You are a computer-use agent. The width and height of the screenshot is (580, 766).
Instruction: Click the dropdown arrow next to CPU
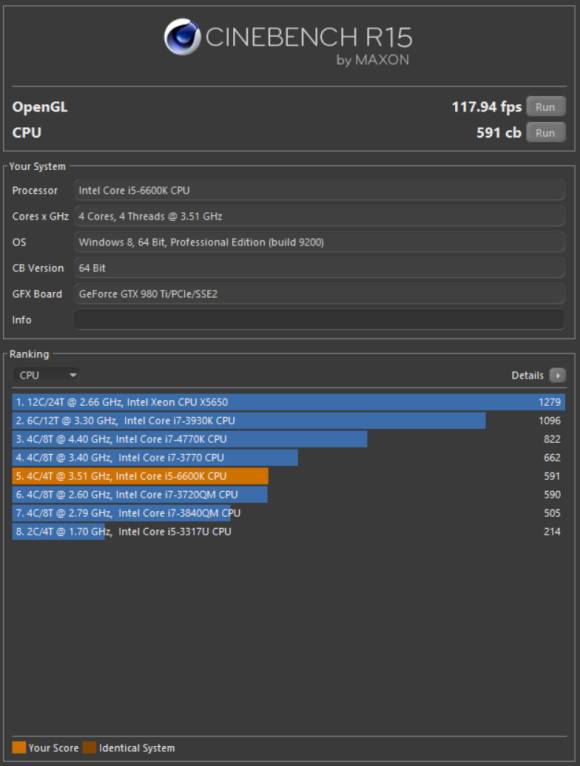pyautogui.click(x=73, y=375)
